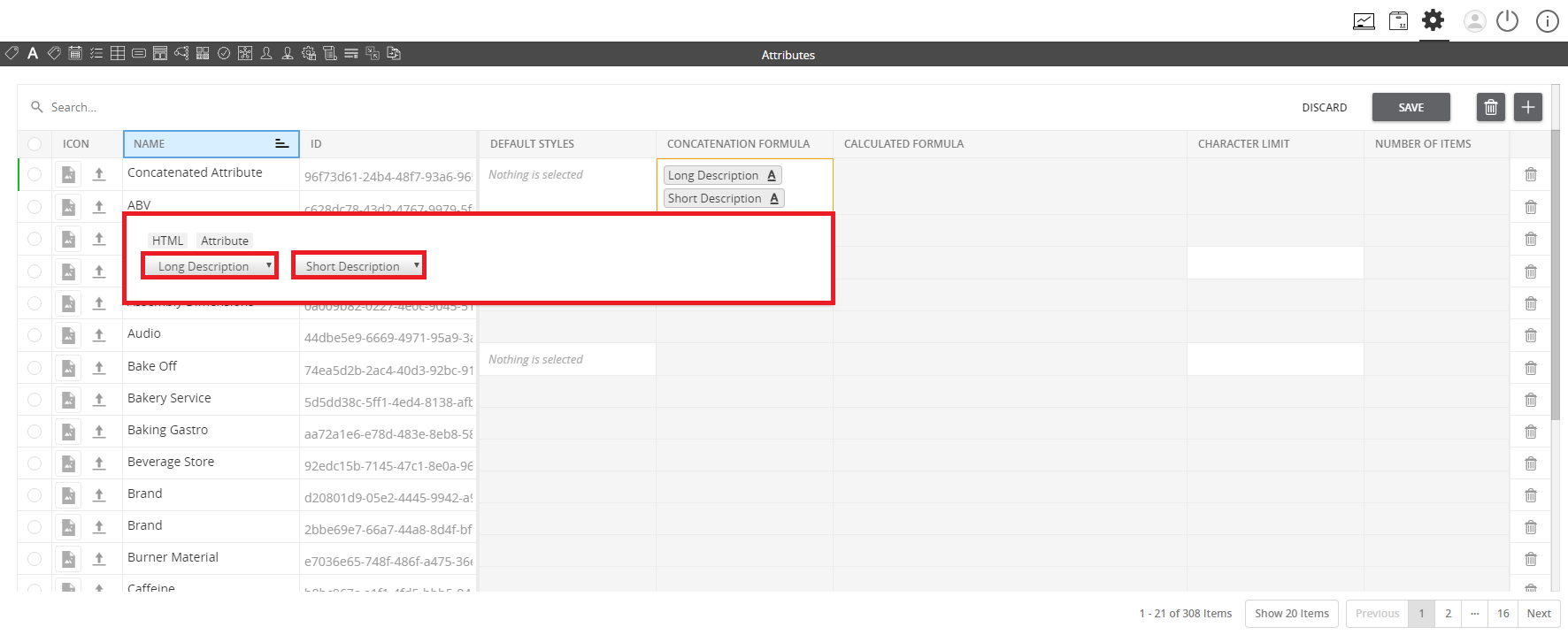Select the Burner Material row checkbox
Viewport: 1568px width, 635px height.
(35, 559)
